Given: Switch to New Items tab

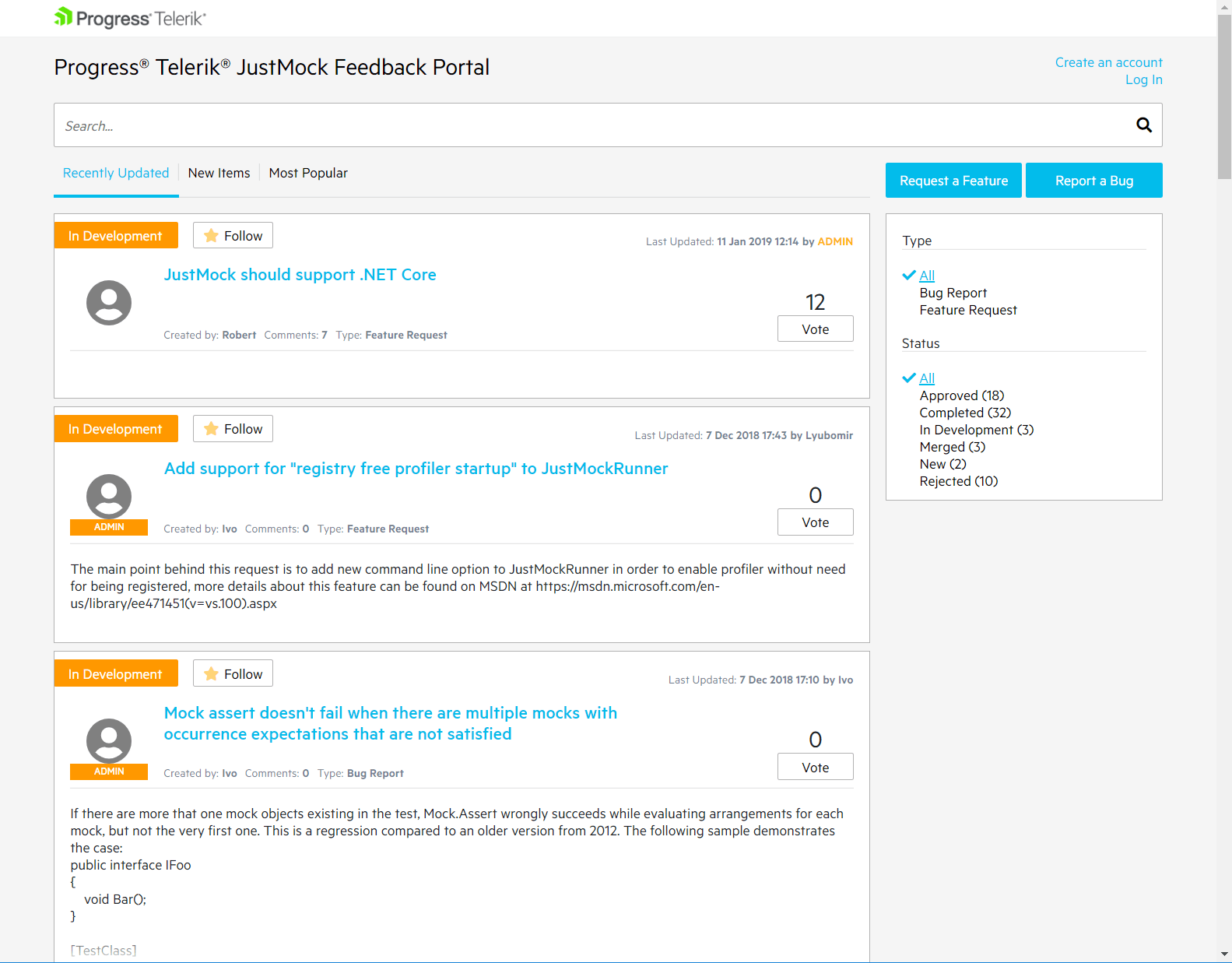Looking at the screenshot, I should pyautogui.click(x=219, y=173).
